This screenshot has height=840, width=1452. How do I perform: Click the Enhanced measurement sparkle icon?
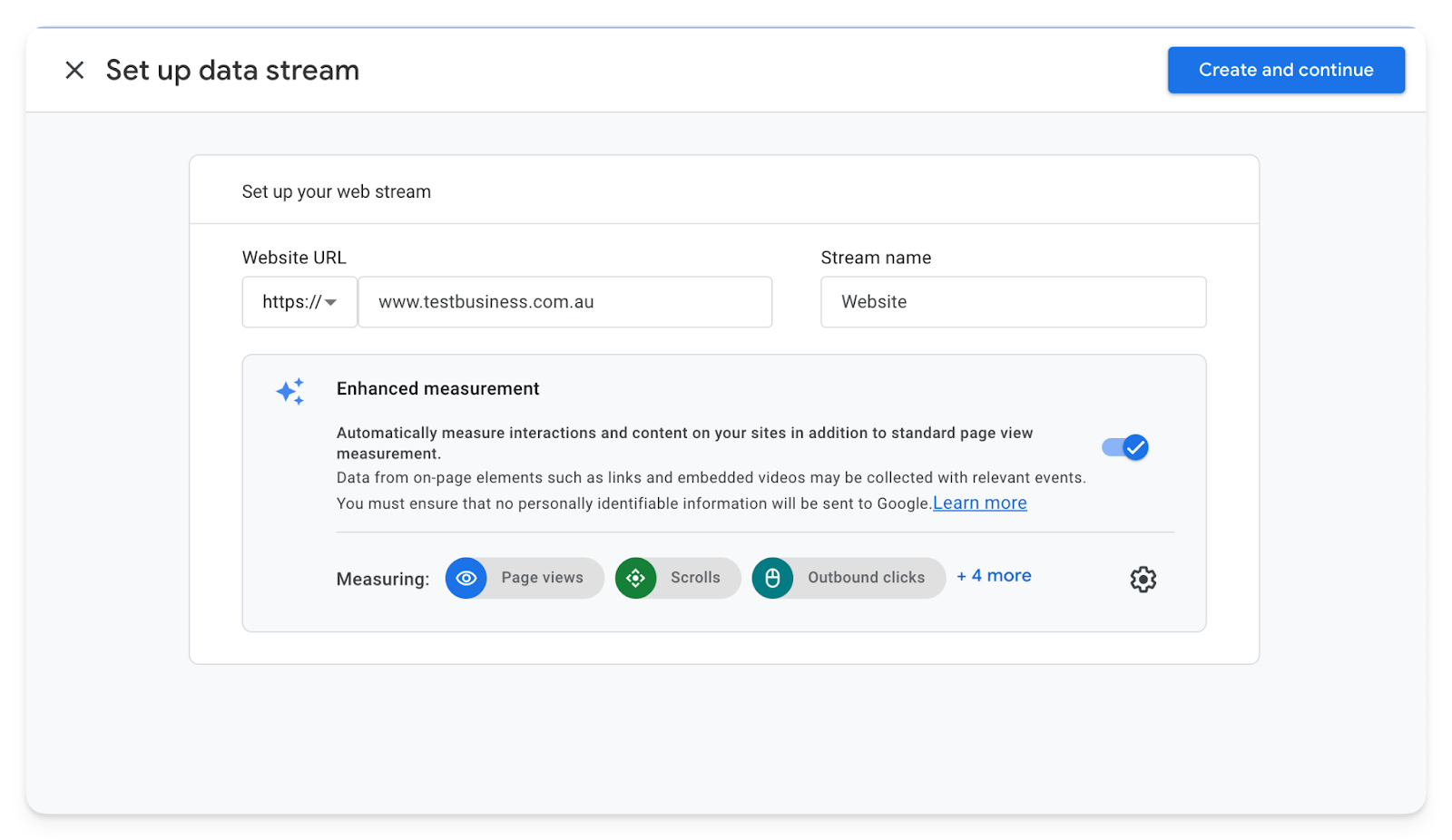(290, 391)
